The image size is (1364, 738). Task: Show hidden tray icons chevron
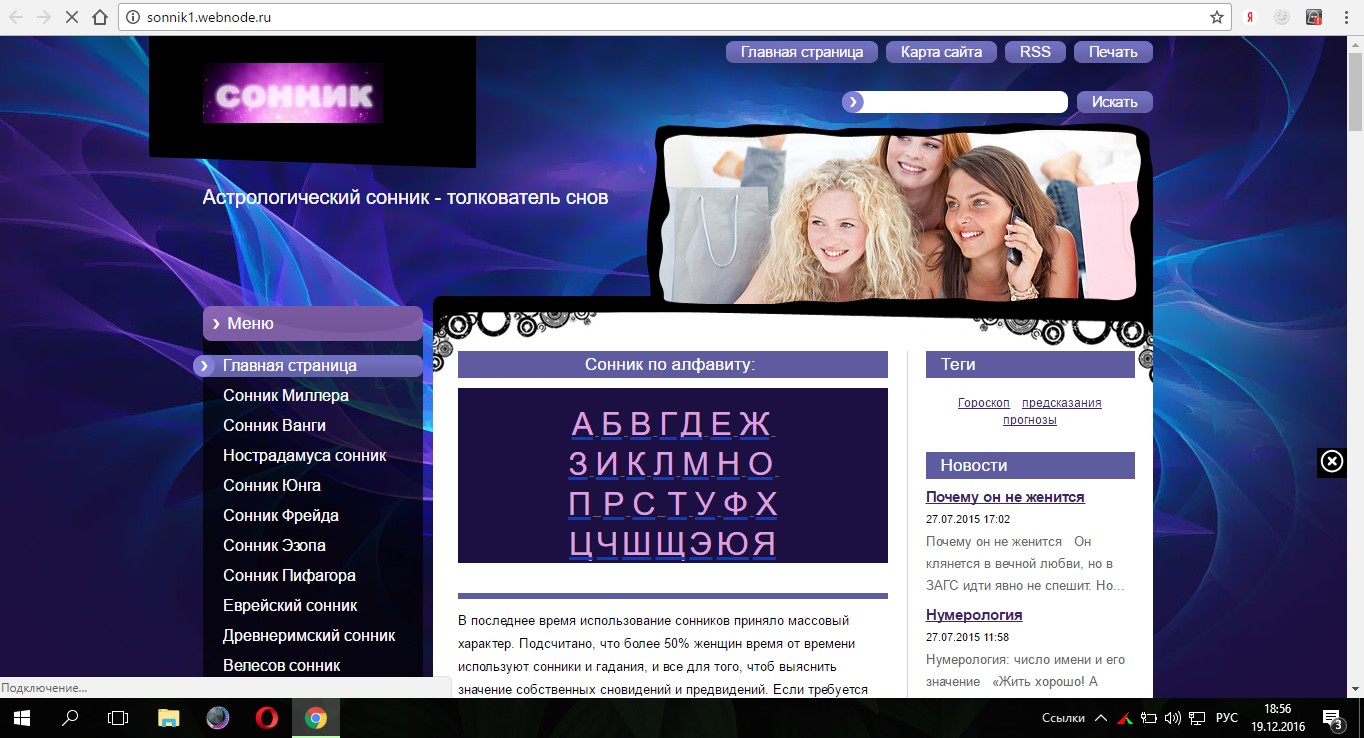click(x=1101, y=717)
